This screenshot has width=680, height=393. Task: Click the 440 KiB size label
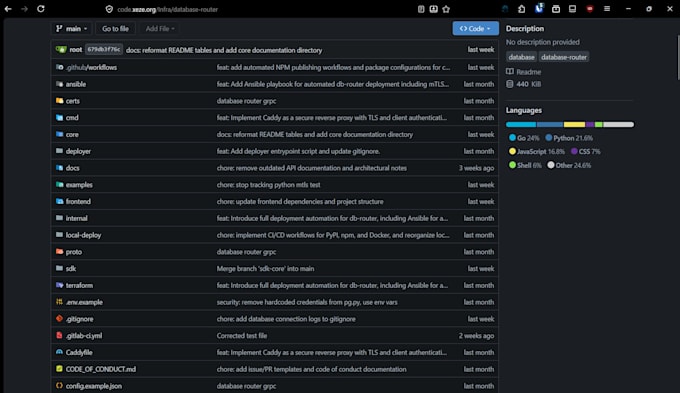point(529,84)
